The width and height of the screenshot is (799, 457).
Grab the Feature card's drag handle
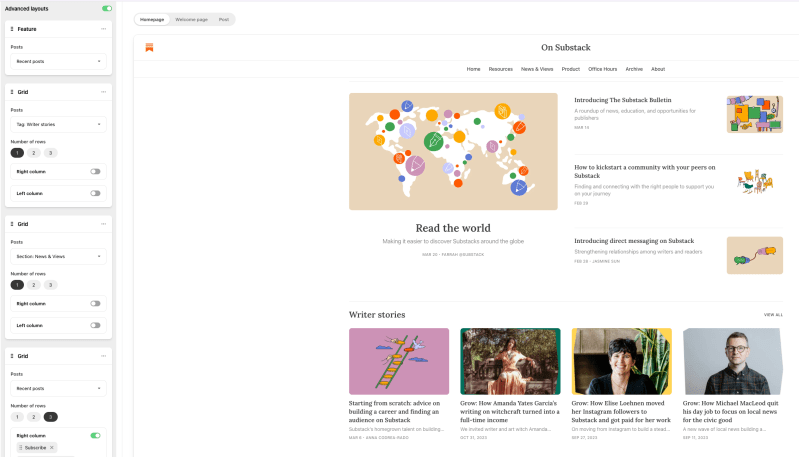click(12, 29)
